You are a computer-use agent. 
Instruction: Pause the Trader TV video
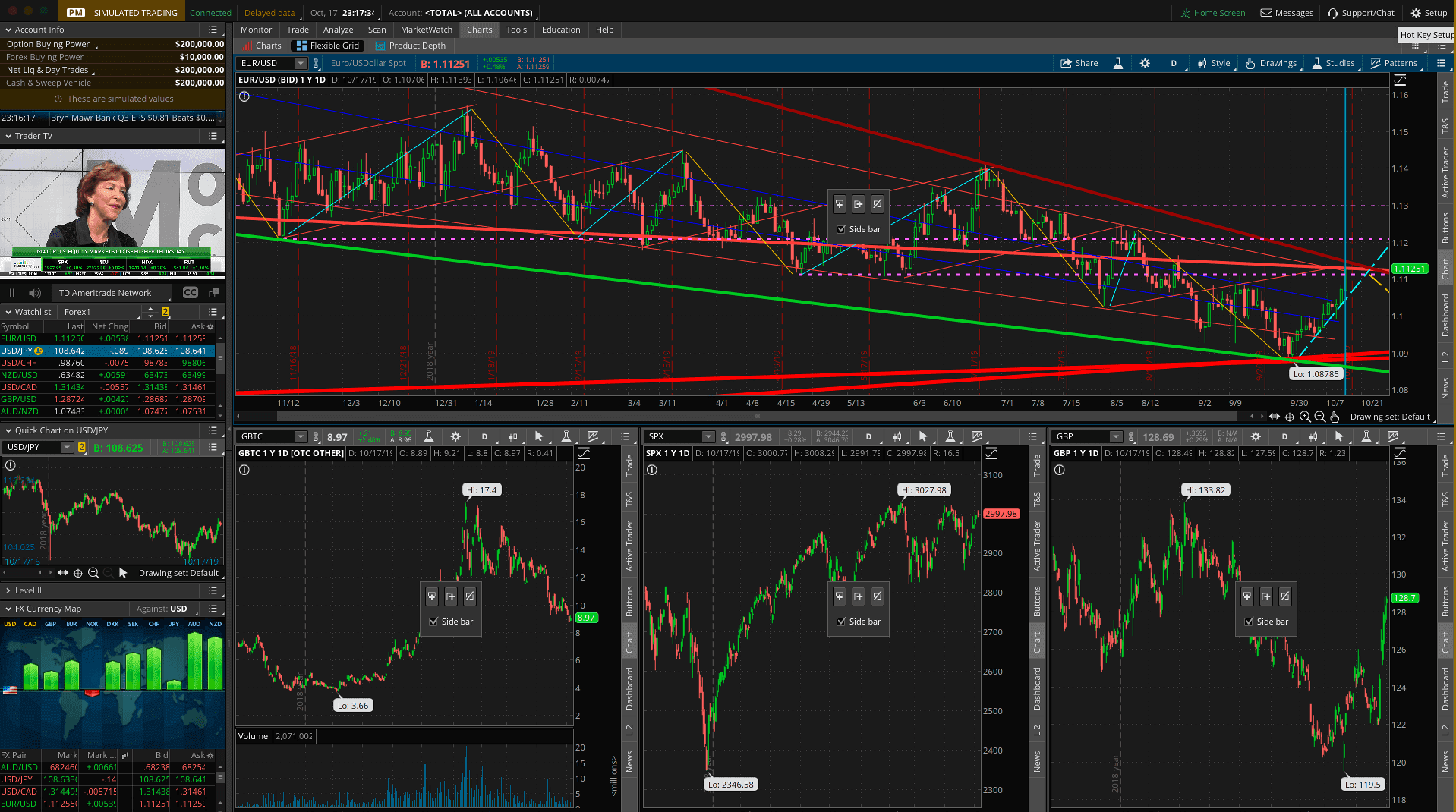pyautogui.click(x=12, y=293)
